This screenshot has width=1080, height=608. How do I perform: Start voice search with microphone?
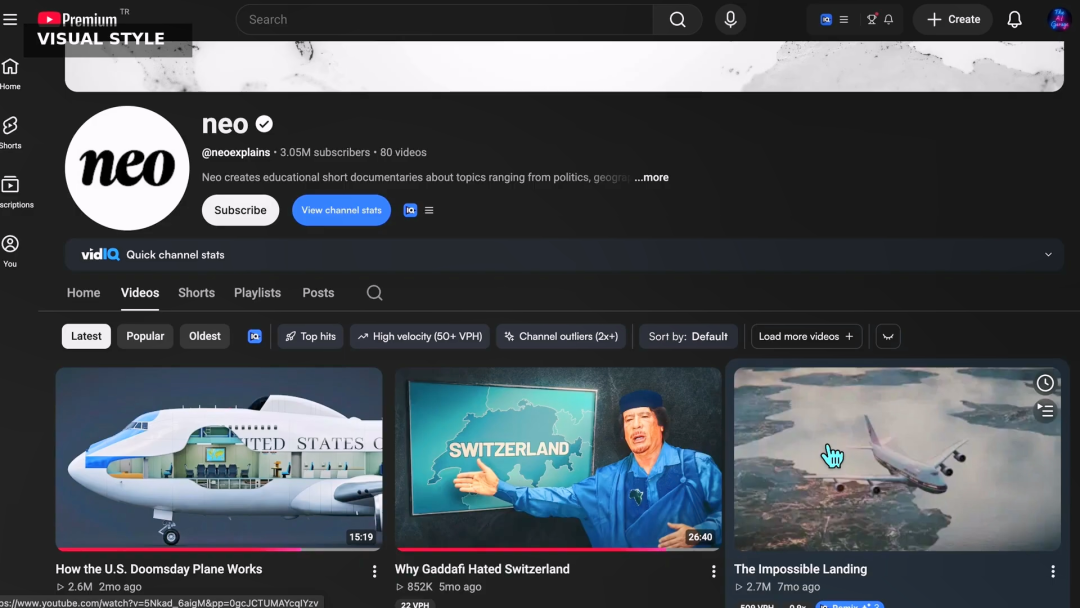click(x=730, y=19)
